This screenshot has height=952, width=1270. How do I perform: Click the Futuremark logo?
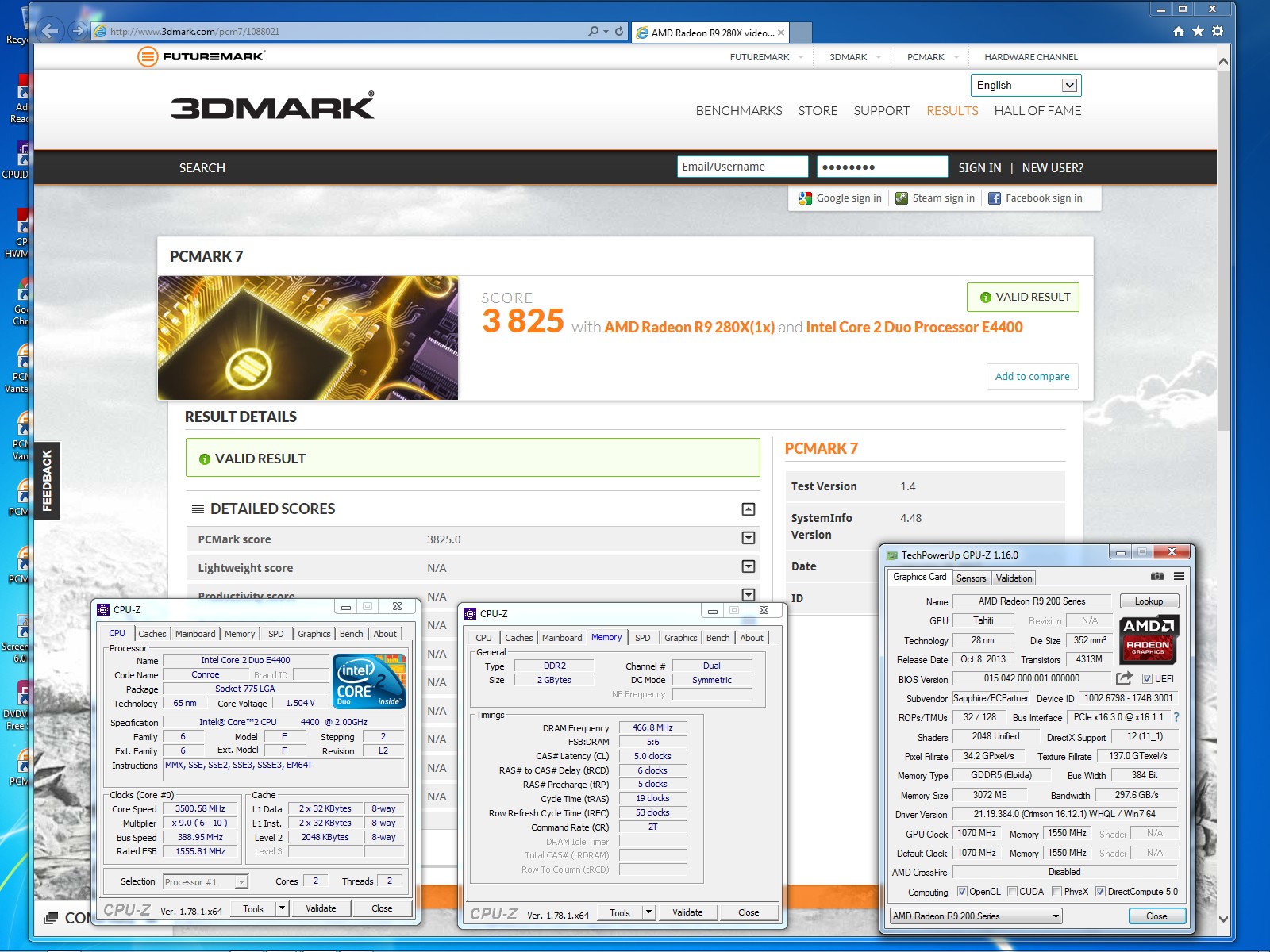[x=201, y=56]
